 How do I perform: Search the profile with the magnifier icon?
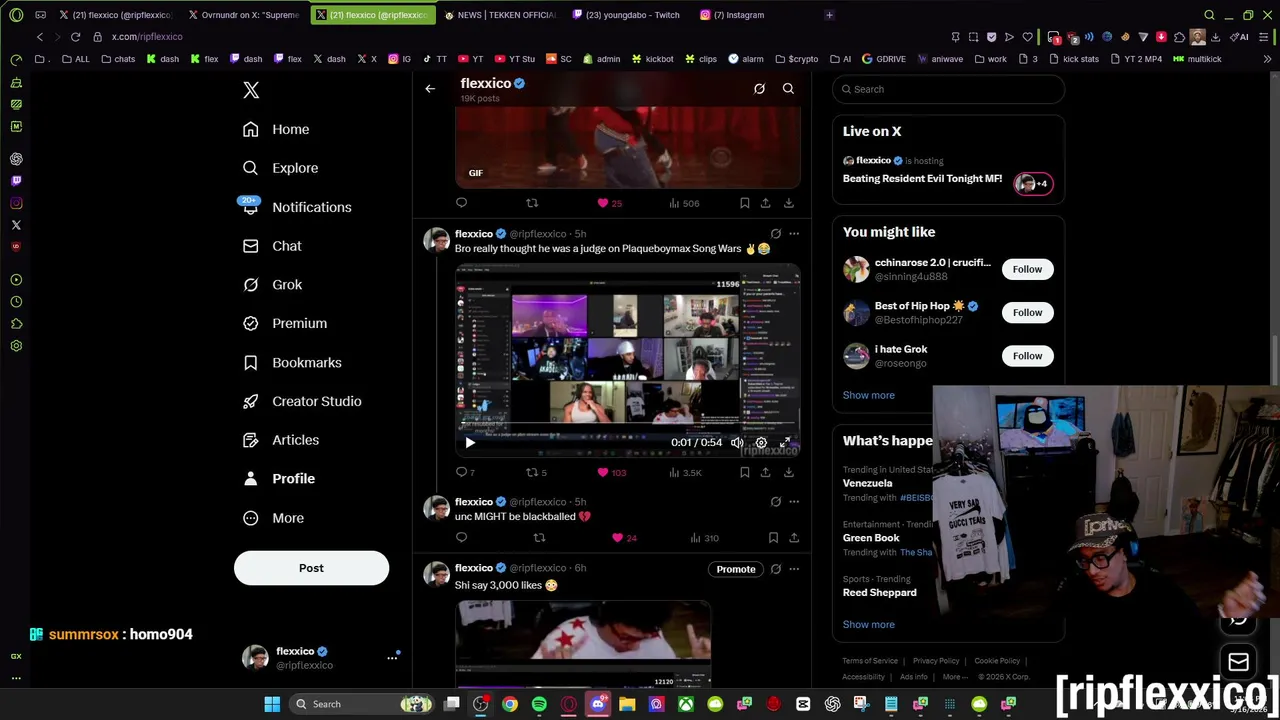tap(788, 89)
